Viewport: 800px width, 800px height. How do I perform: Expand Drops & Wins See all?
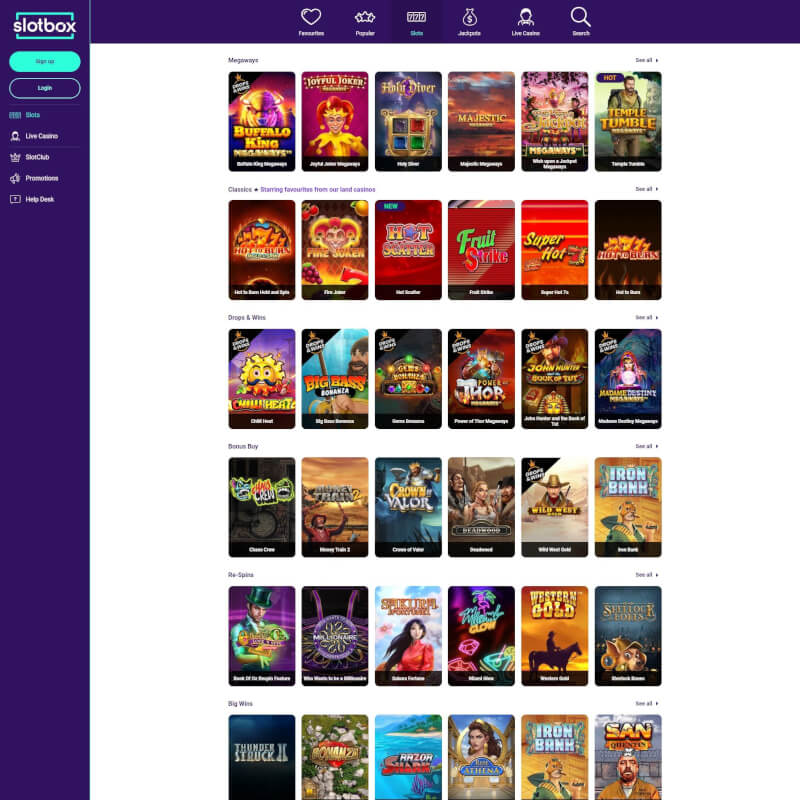646,317
